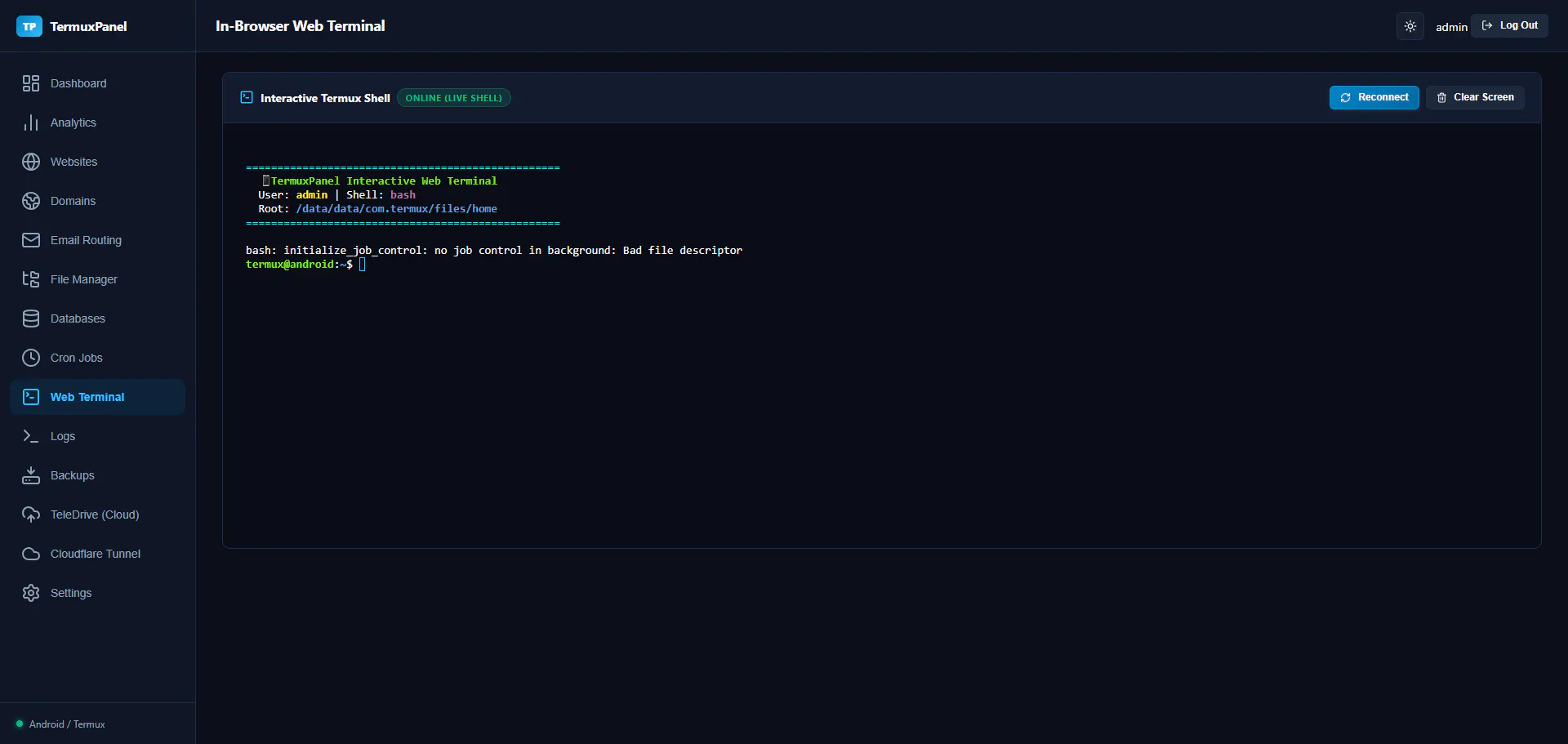Image resolution: width=1568 pixels, height=744 pixels.
Task: View the Logs page
Action: click(63, 436)
